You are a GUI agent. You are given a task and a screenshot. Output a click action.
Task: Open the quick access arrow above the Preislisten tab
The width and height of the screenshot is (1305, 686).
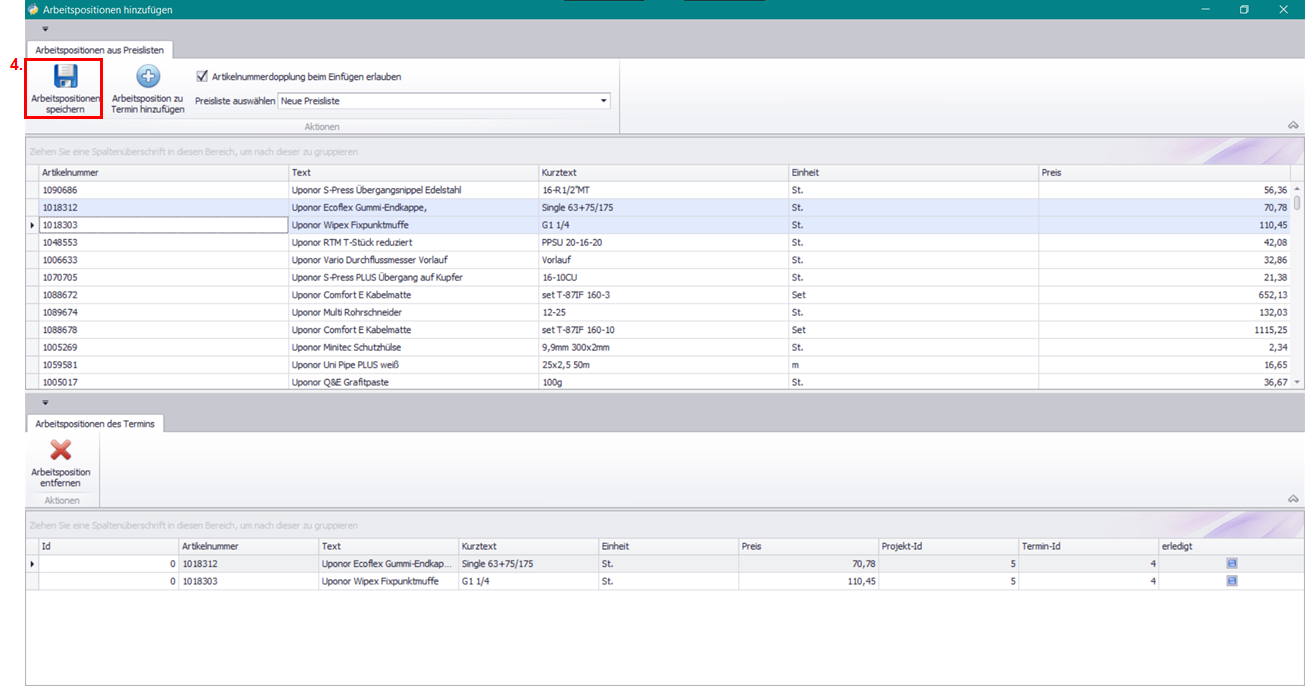(x=45, y=29)
